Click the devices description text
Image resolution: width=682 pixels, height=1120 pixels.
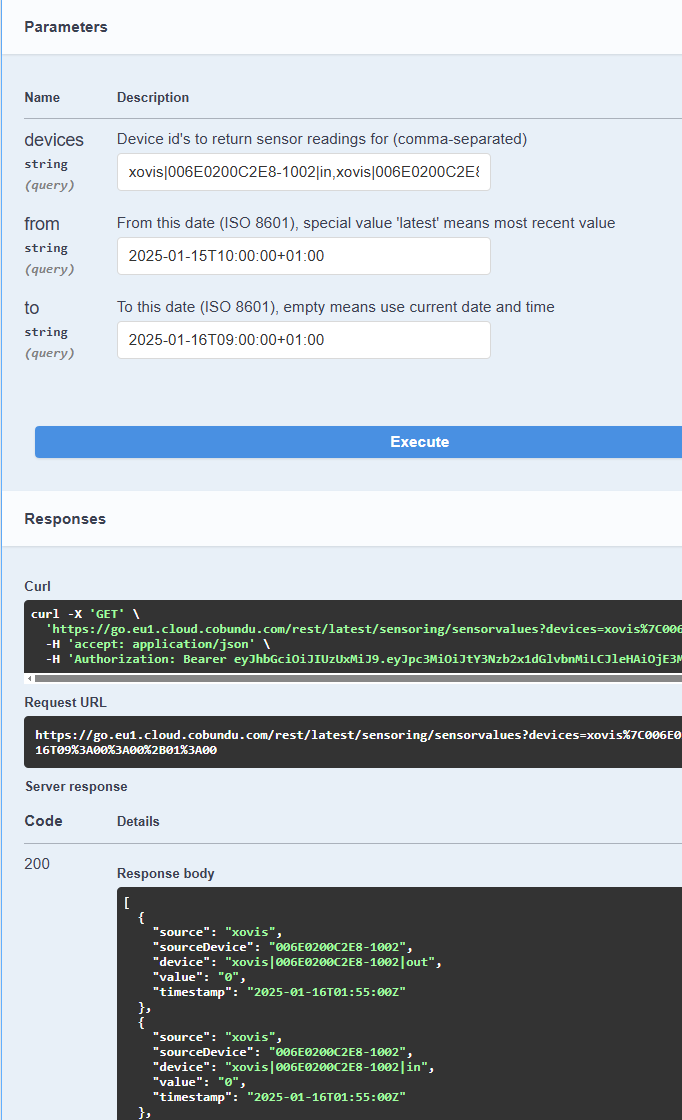coord(322,139)
